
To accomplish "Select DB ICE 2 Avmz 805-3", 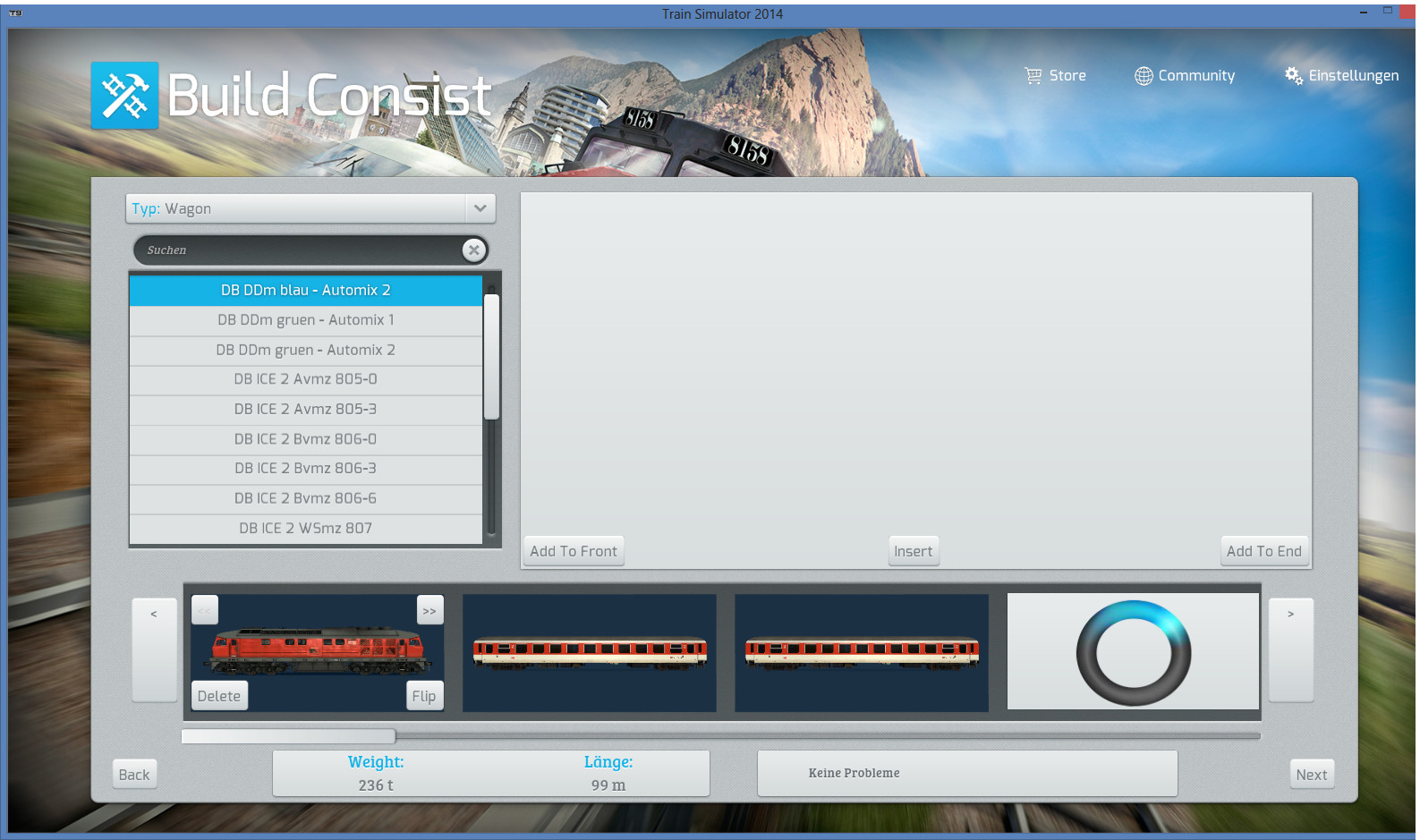I will point(306,410).
